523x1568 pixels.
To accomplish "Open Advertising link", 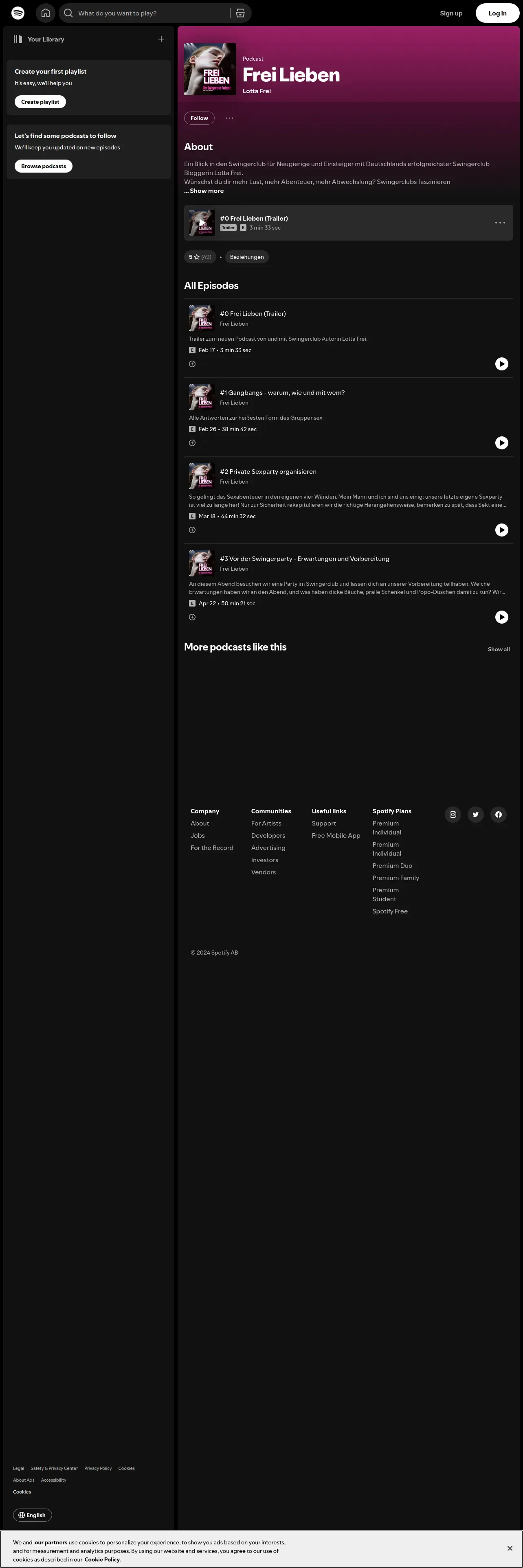I will (x=268, y=848).
